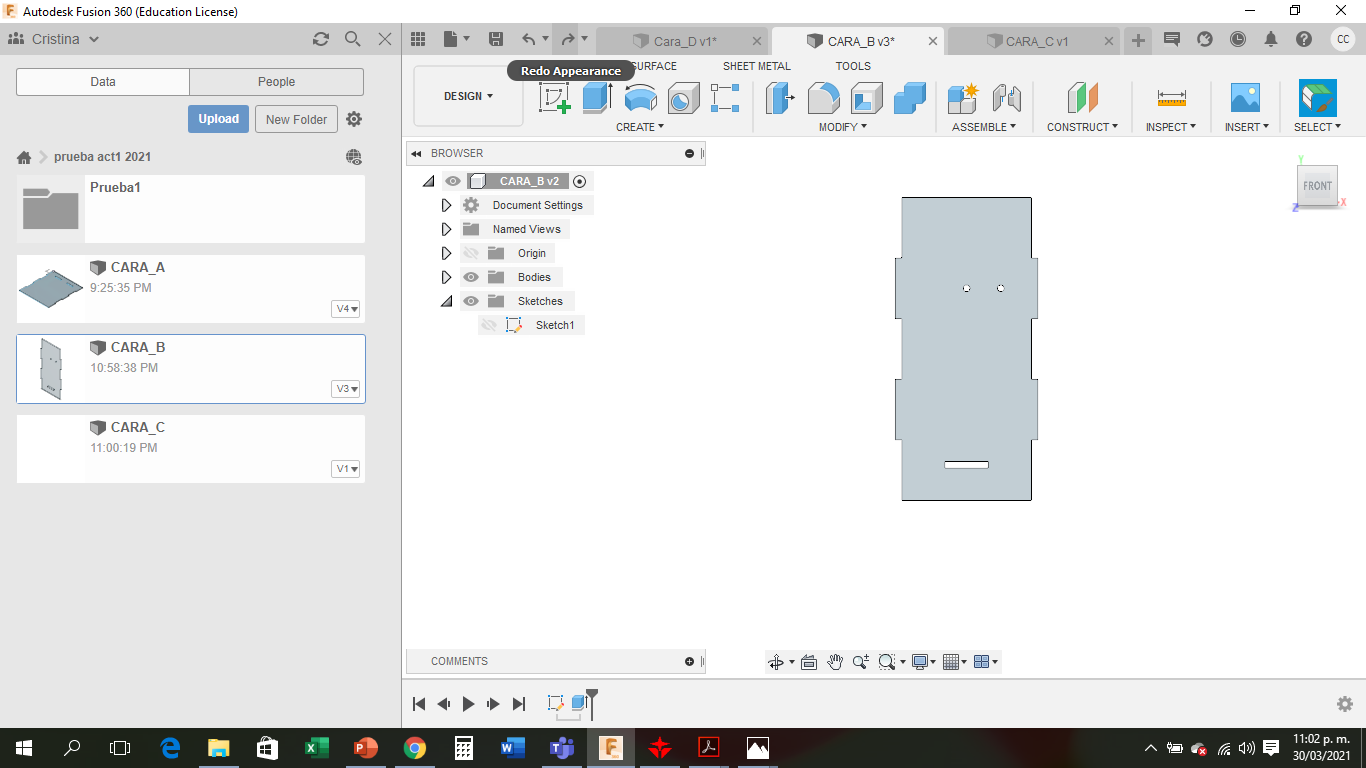Switch to the CARA_C v1 document tab

(1037, 41)
